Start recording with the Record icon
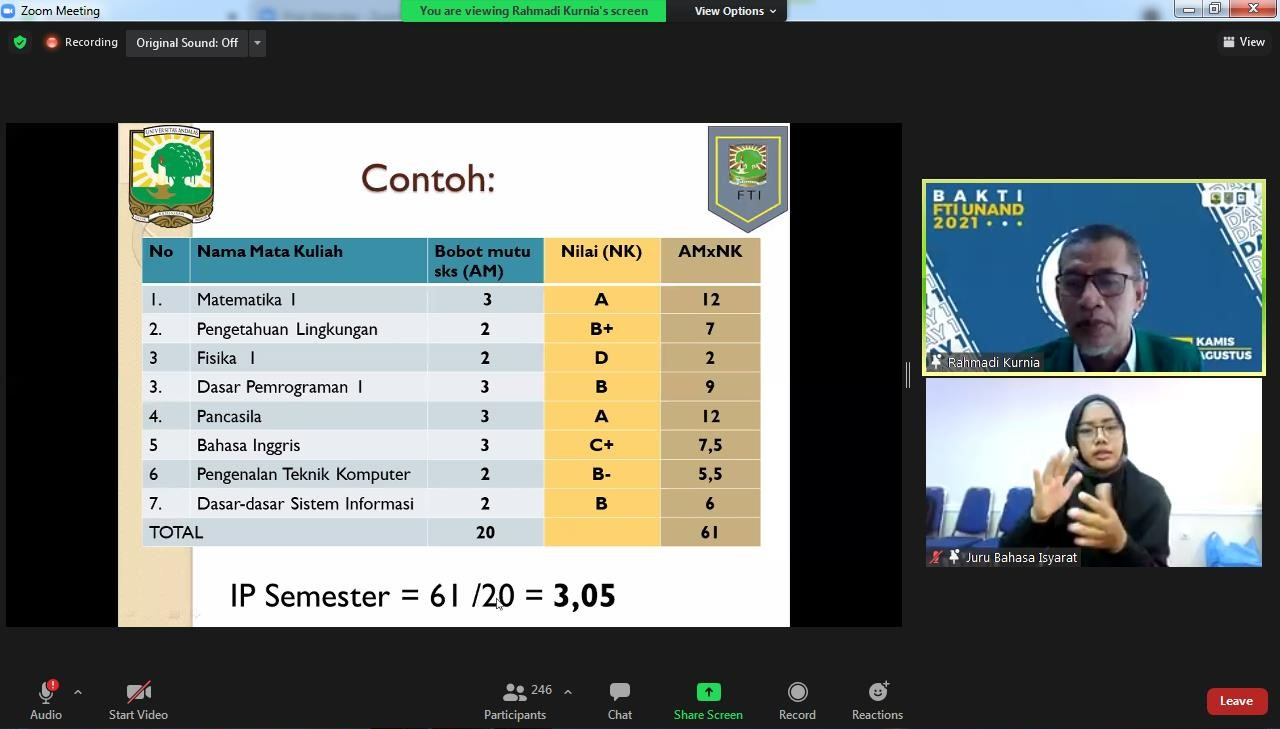Viewport: 1280px width, 729px height. pos(797,692)
